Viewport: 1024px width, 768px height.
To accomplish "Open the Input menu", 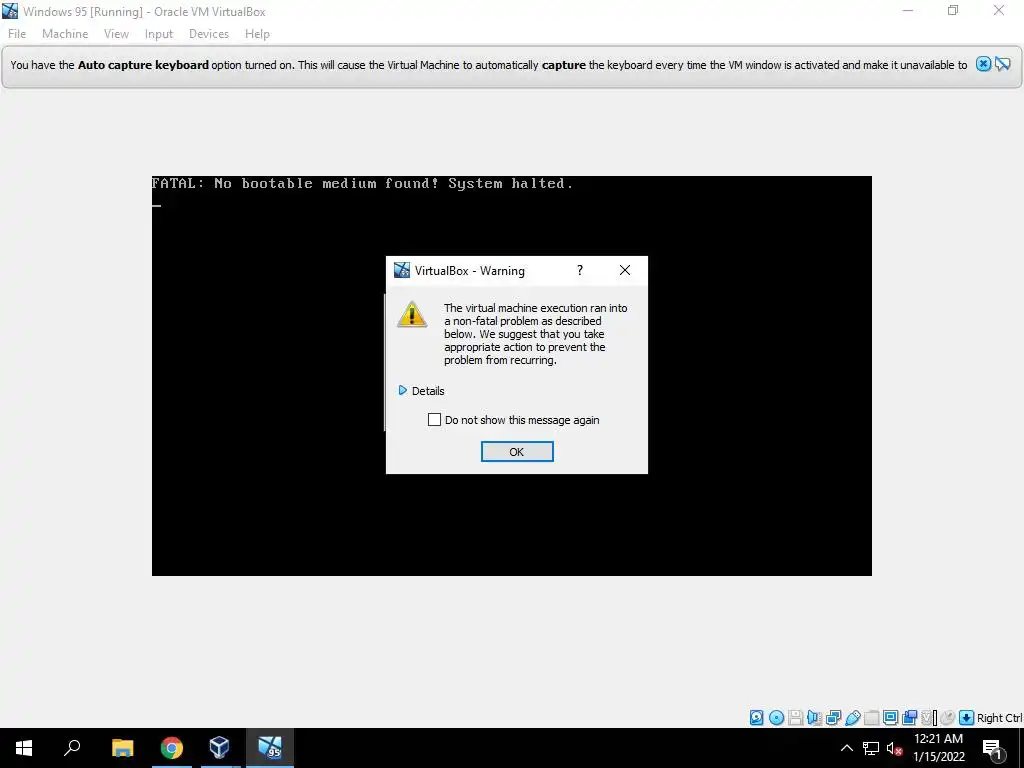I will 159,34.
